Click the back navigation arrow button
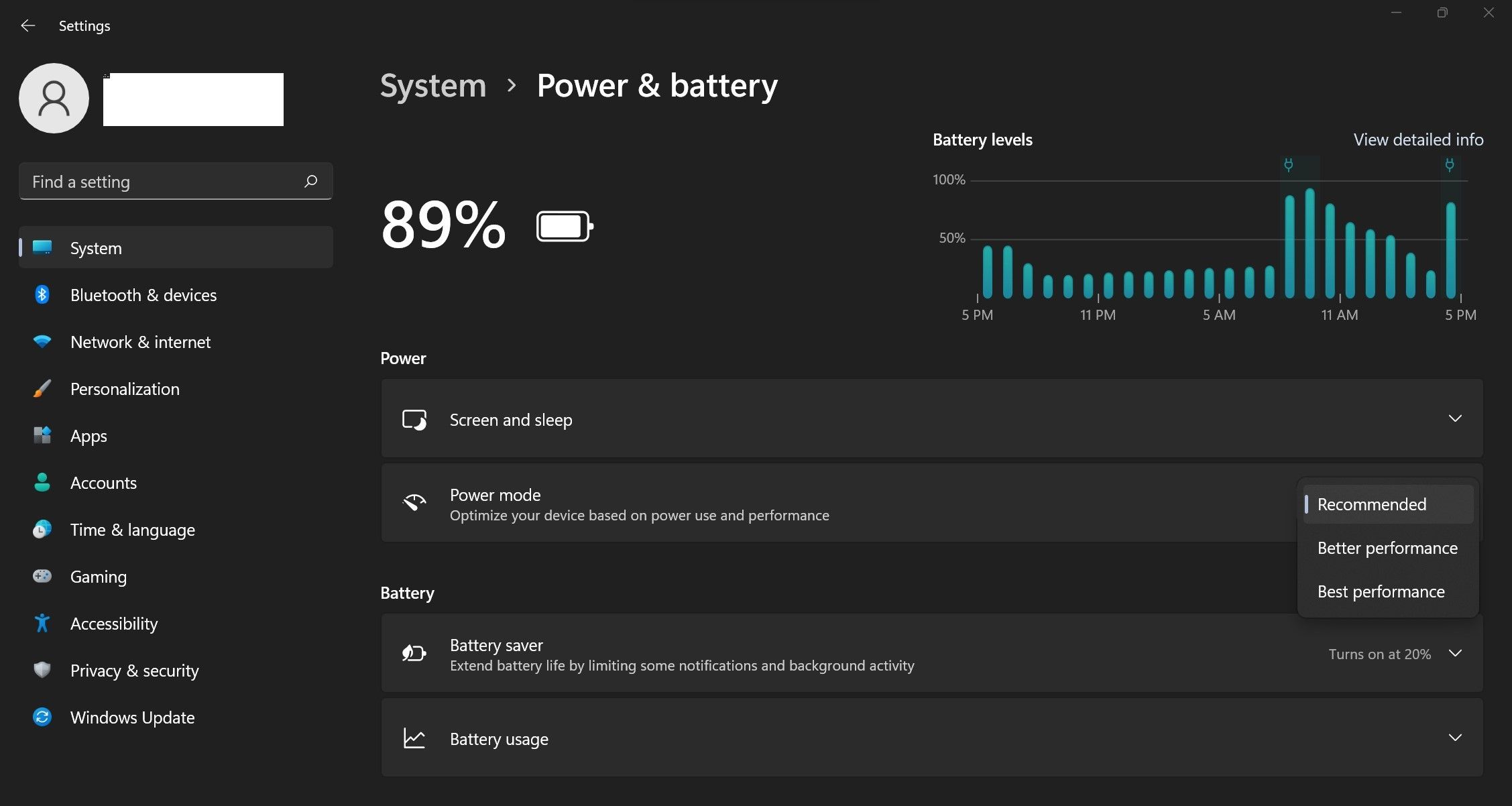Viewport: 1512px width, 806px height. (27, 24)
